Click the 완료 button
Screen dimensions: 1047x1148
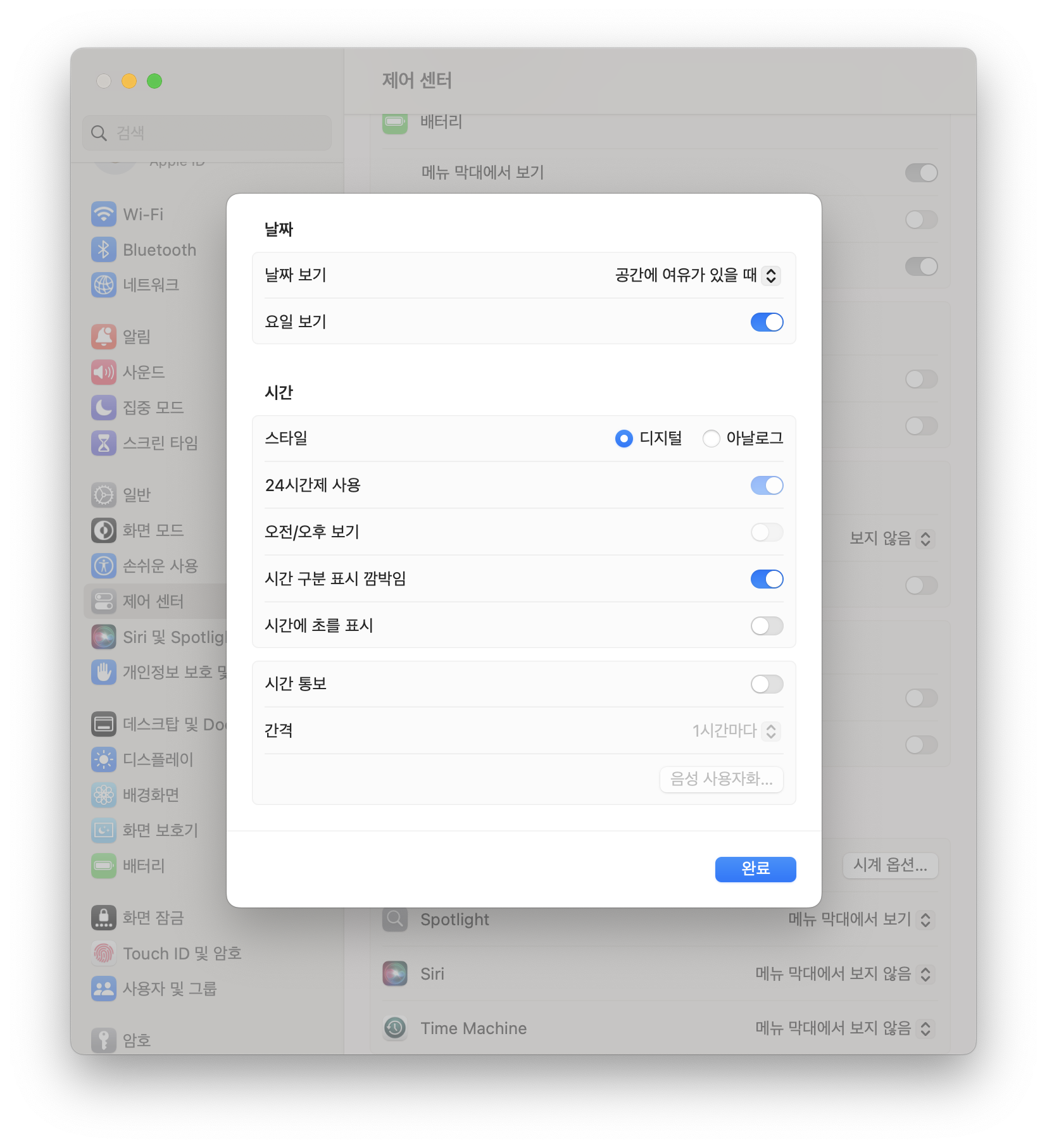[755, 869]
